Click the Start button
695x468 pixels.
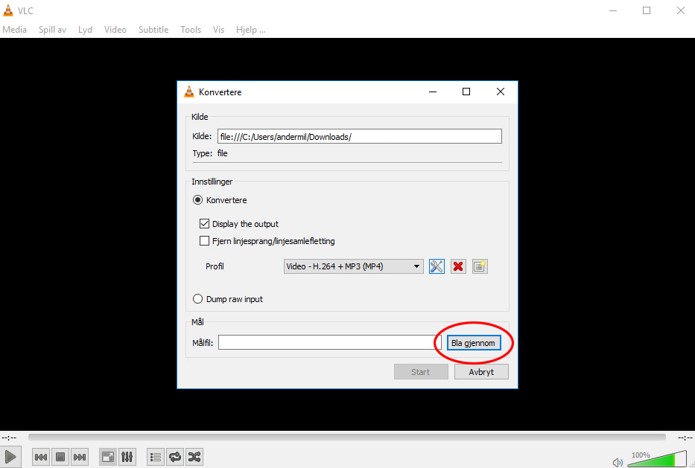[x=421, y=372]
